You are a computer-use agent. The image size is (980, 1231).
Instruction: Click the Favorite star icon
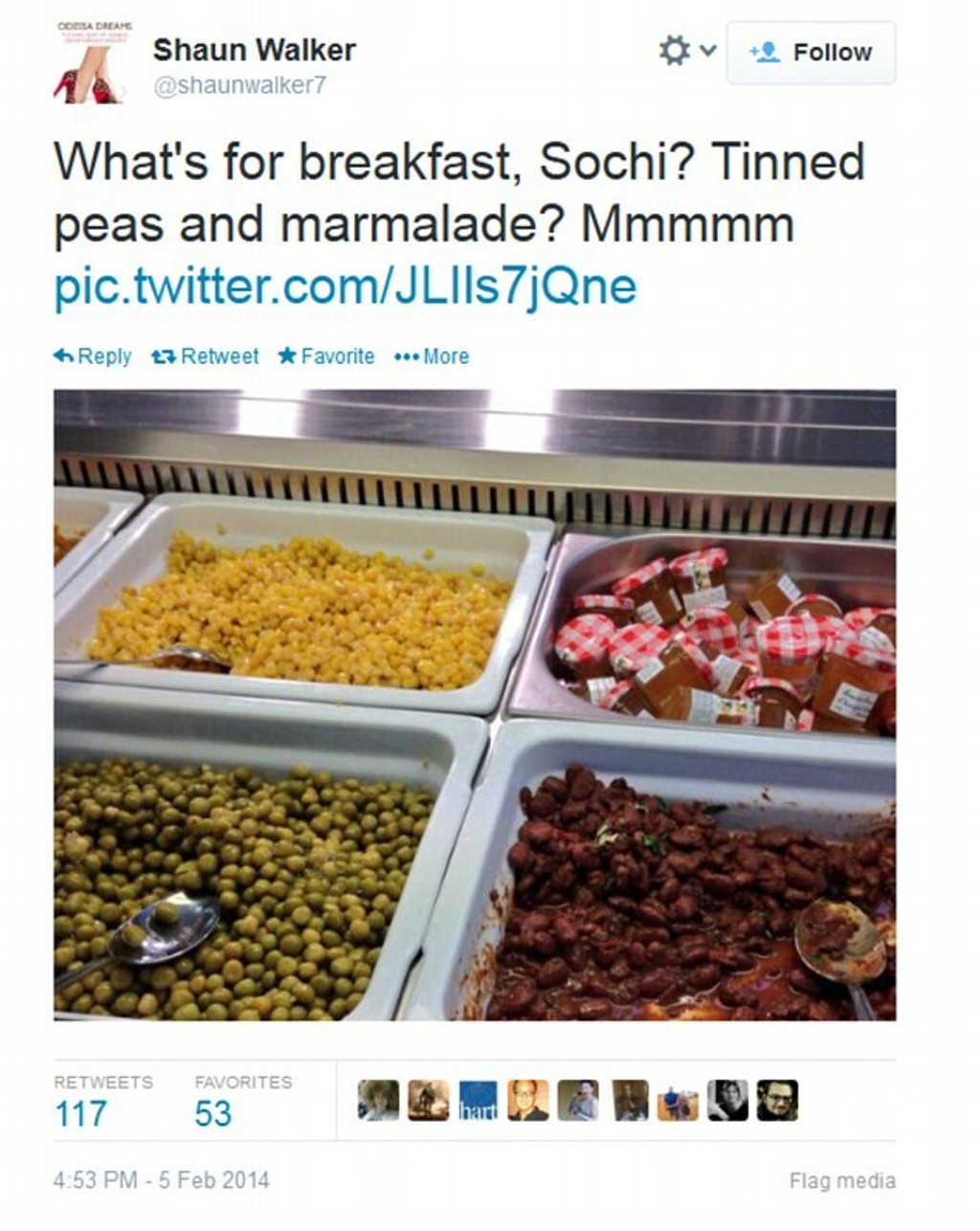(x=286, y=356)
